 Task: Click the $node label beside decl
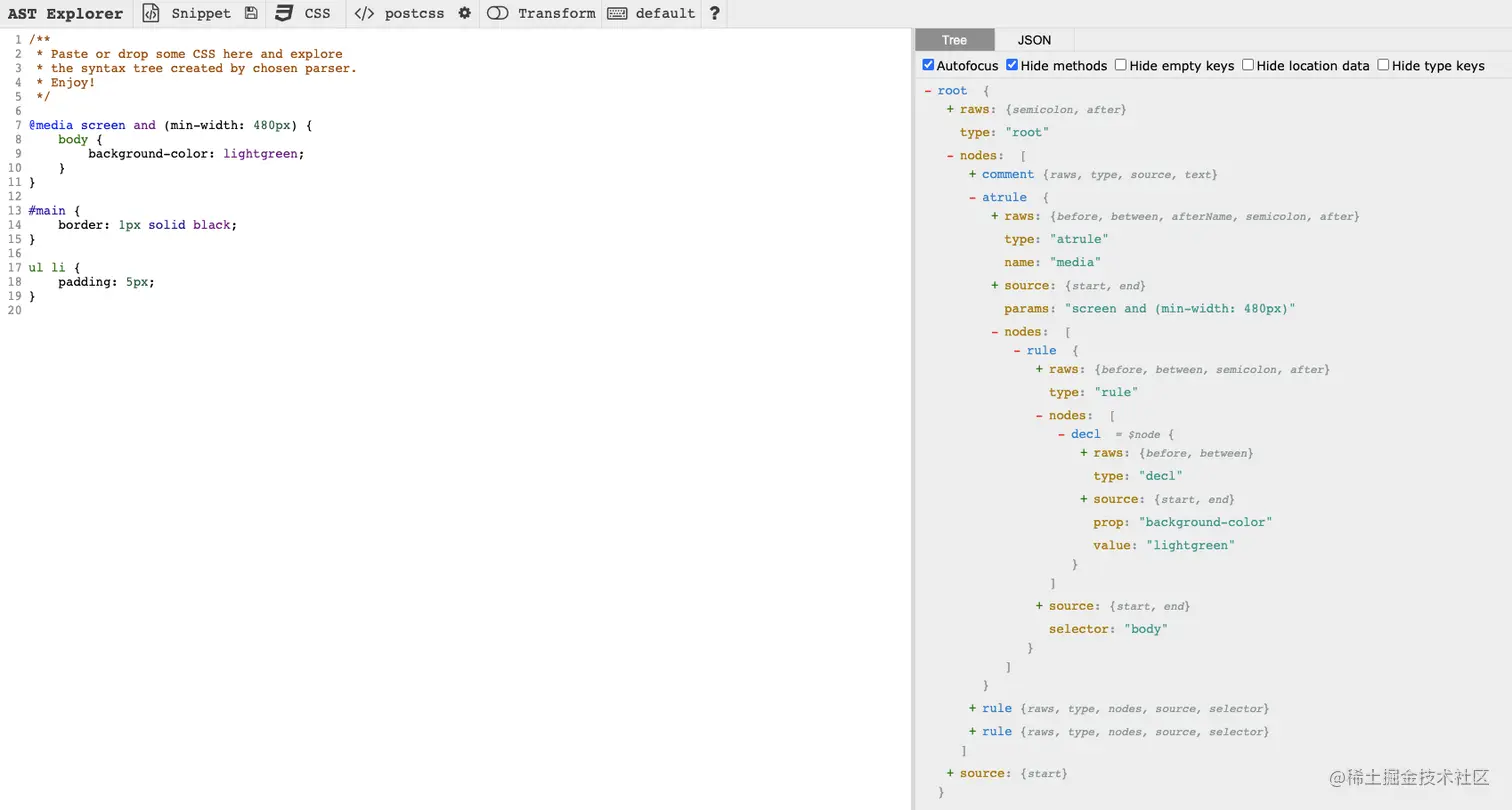click(x=1146, y=435)
